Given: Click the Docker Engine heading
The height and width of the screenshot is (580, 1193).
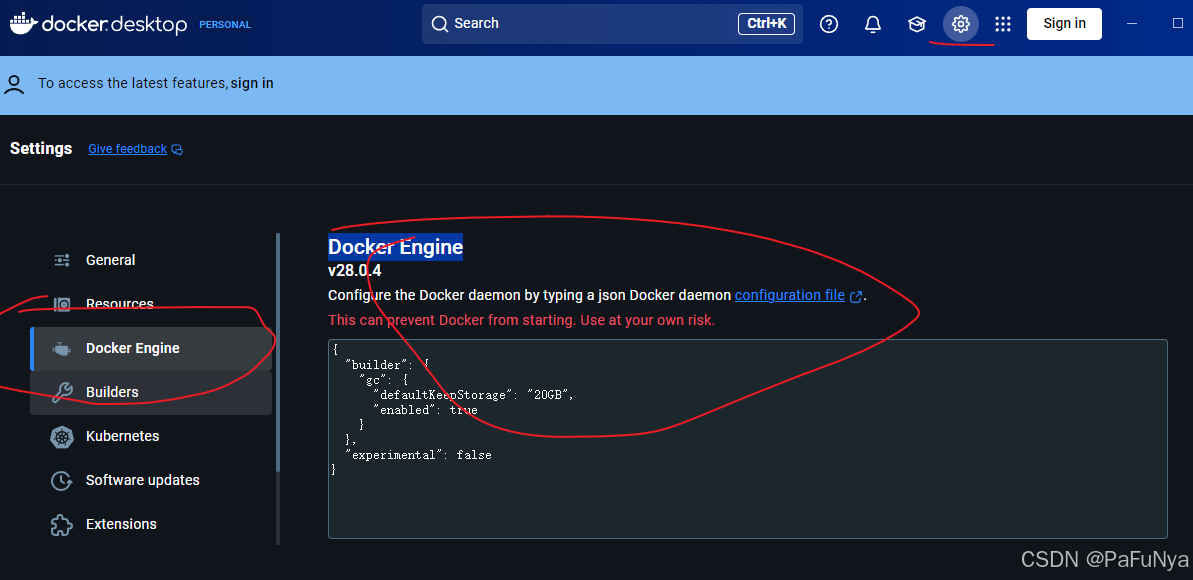Looking at the screenshot, I should (396, 247).
